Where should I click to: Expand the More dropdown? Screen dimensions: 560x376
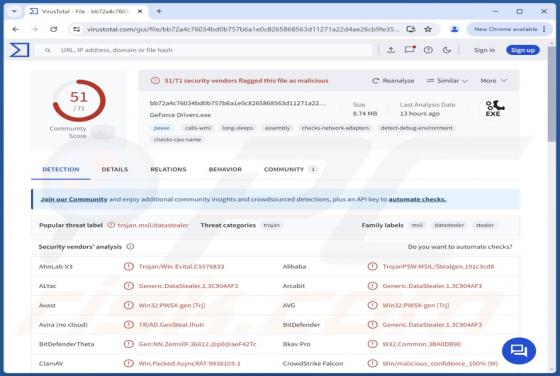494,81
